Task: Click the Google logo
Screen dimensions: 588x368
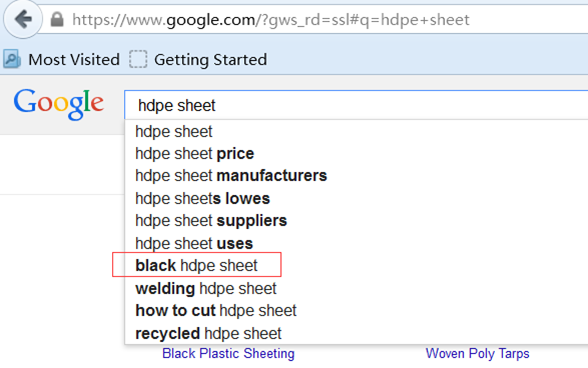Action: pos(59,104)
